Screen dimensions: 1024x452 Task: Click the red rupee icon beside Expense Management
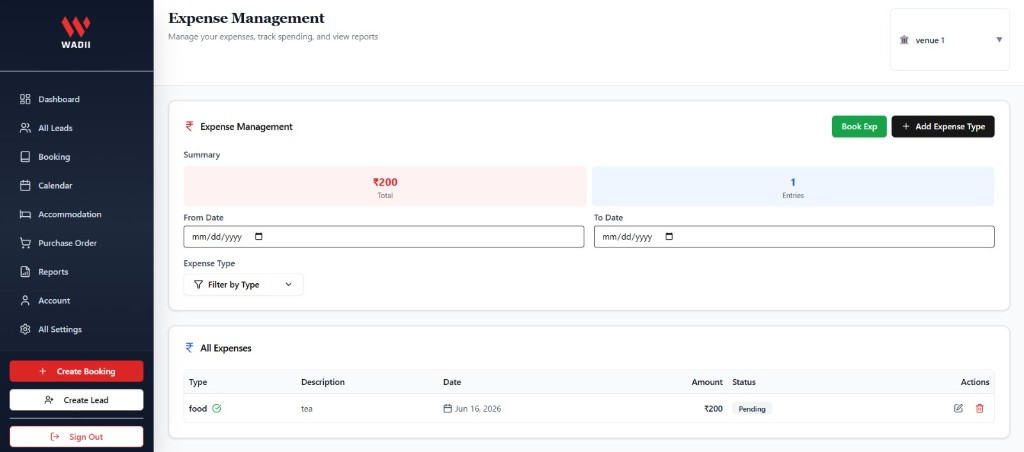(x=189, y=126)
